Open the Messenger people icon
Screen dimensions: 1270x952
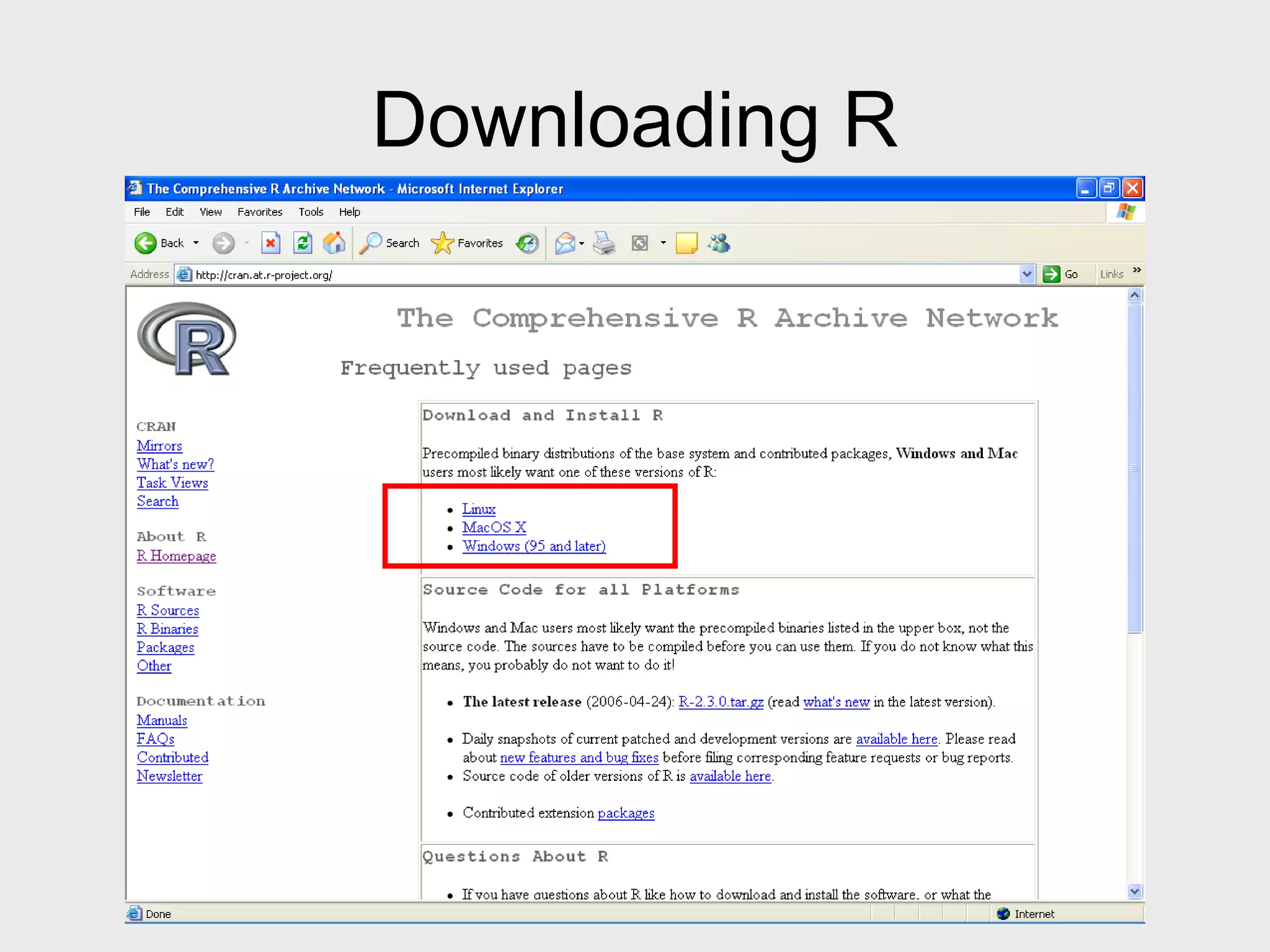[x=719, y=243]
